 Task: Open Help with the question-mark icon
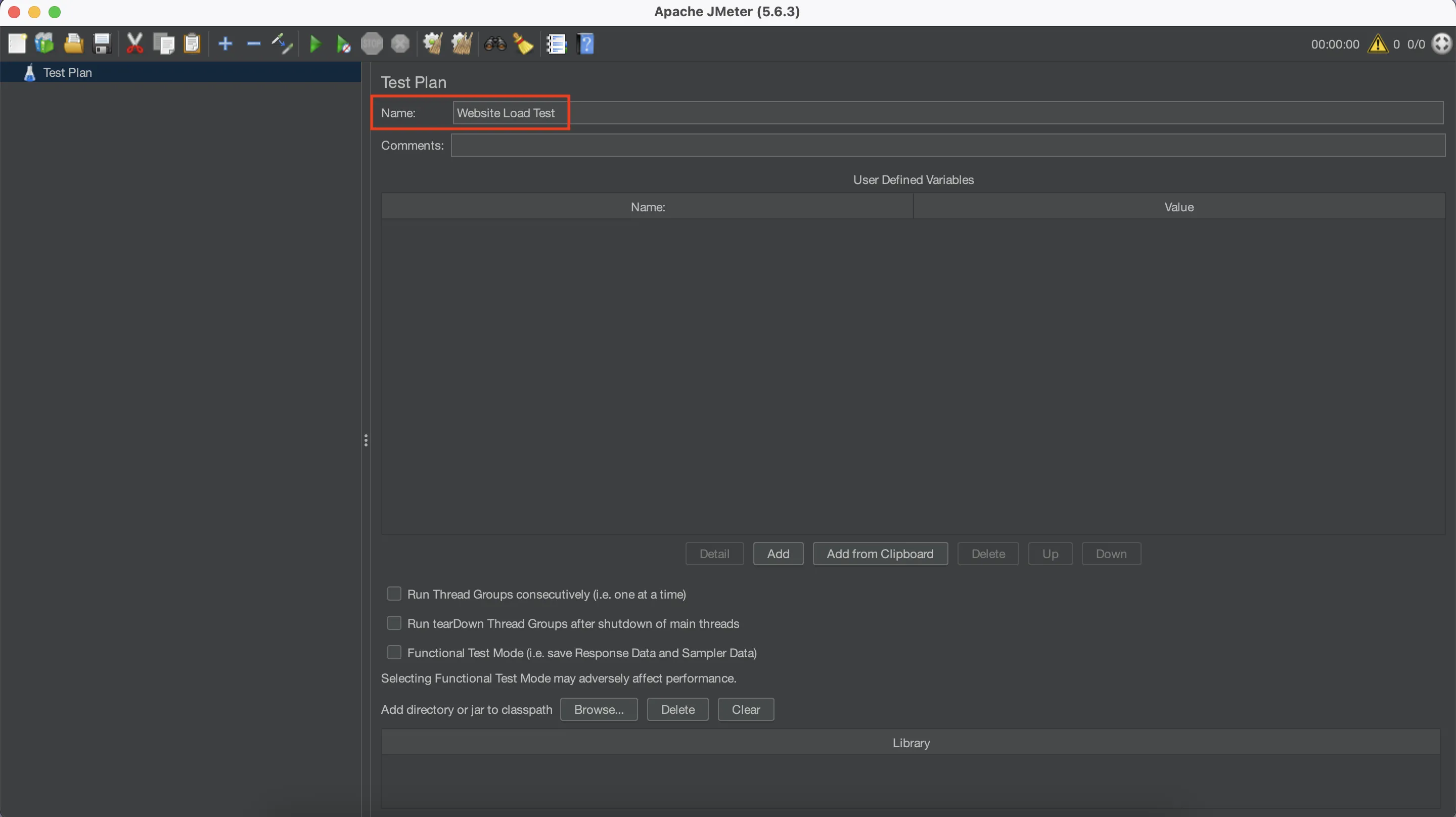[x=586, y=43]
